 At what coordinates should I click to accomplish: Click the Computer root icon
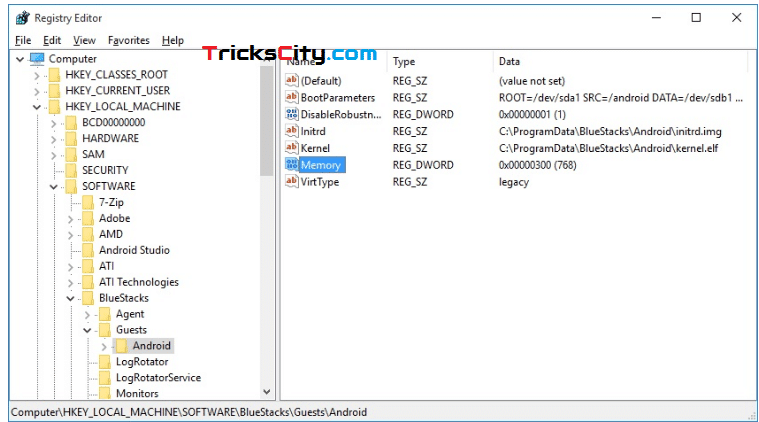click(37, 59)
